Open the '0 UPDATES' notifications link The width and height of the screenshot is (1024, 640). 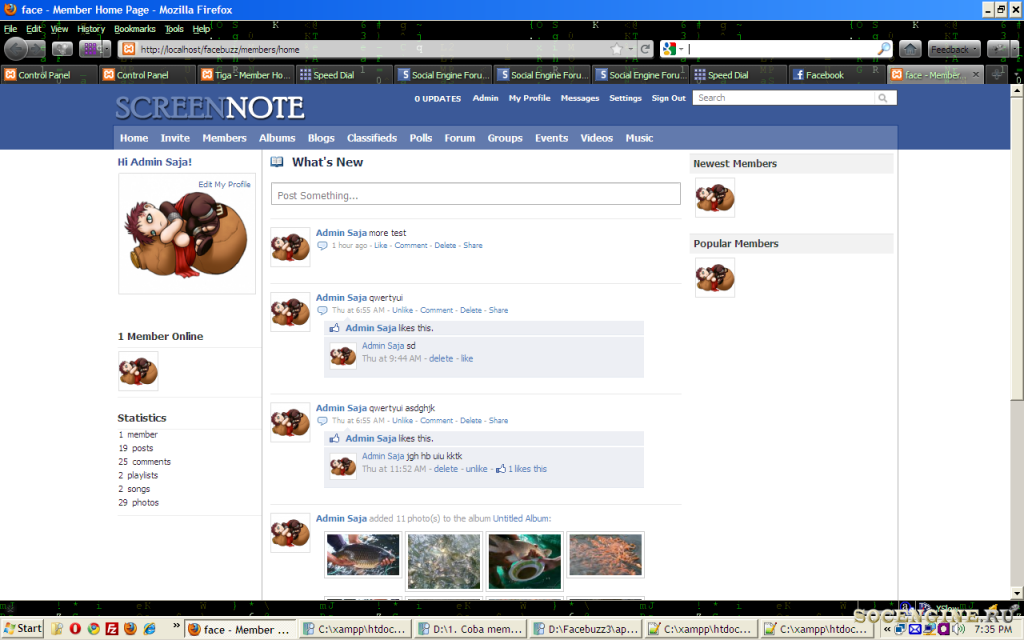pyautogui.click(x=438, y=99)
